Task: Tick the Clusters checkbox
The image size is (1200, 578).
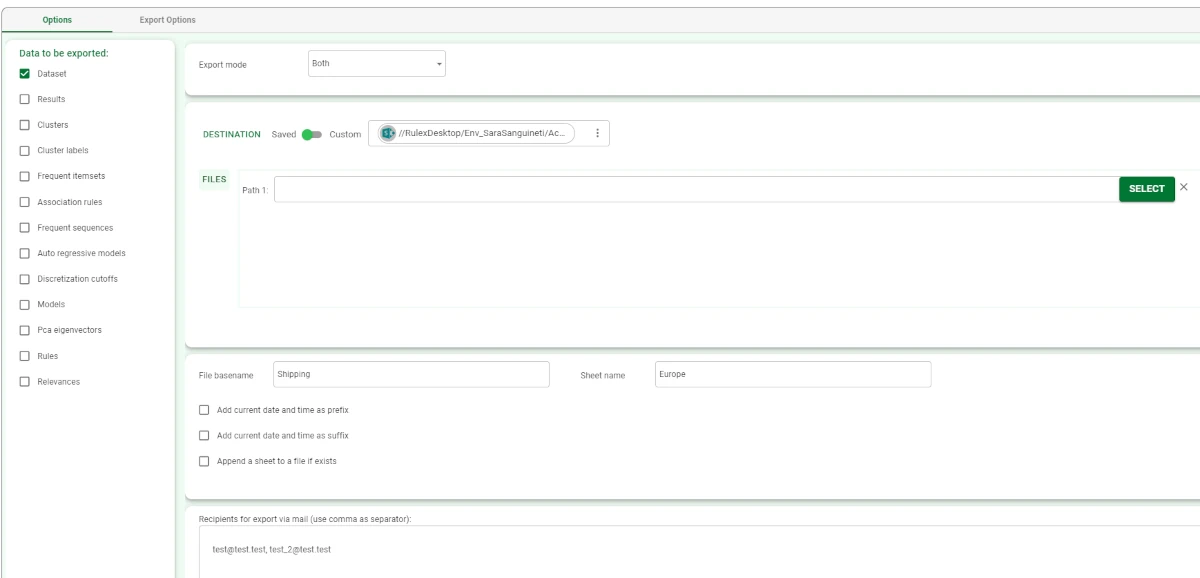Action: (25, 125)
